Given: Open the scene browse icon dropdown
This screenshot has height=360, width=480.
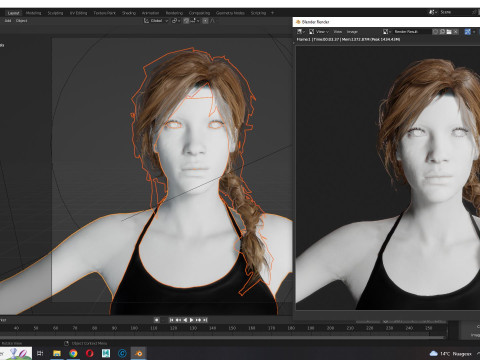Looking at the screenshot, I should 433,12.
